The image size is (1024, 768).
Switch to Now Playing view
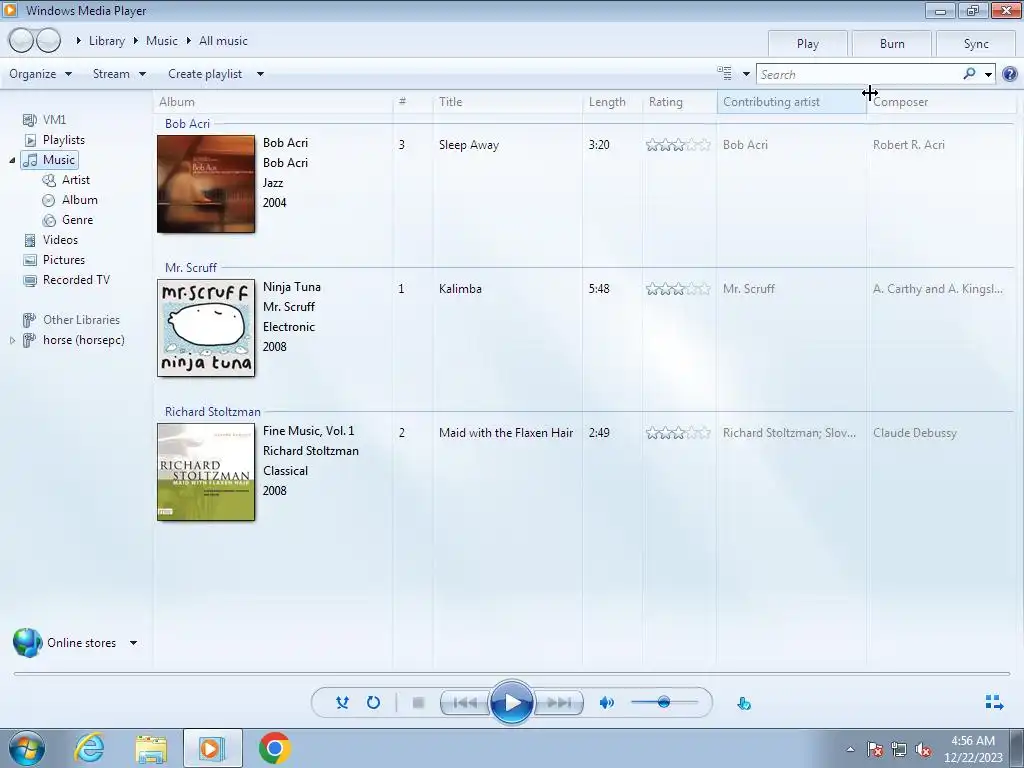coord(994,703)
